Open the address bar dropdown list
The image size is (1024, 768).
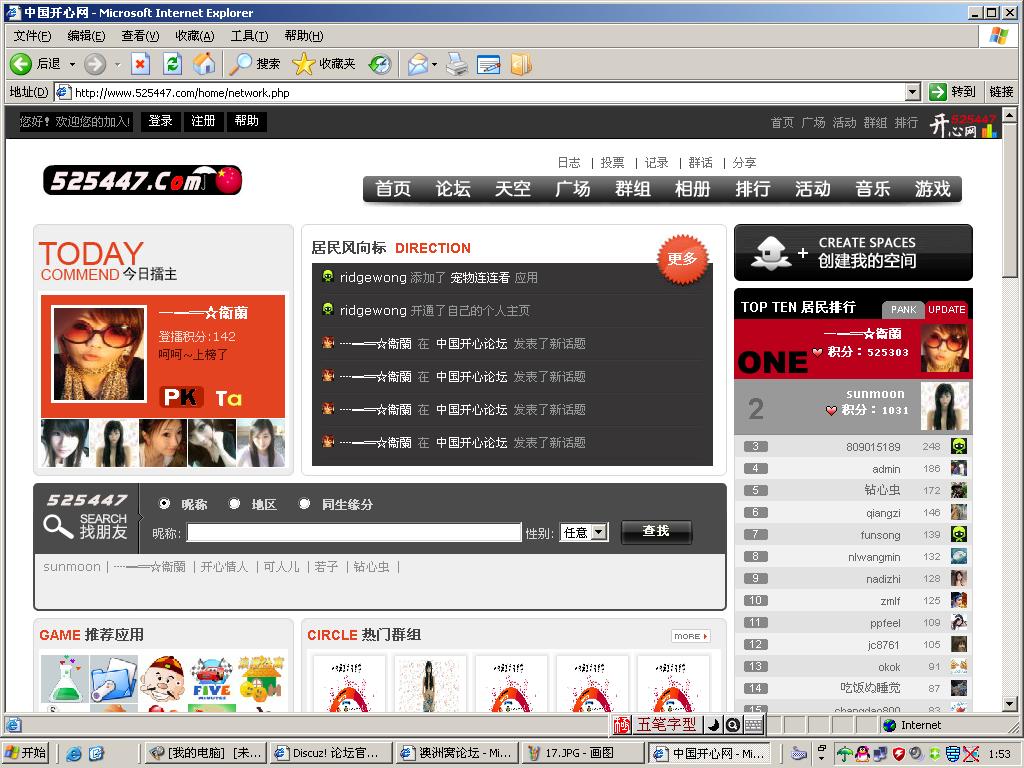click(x=913, y=92)
